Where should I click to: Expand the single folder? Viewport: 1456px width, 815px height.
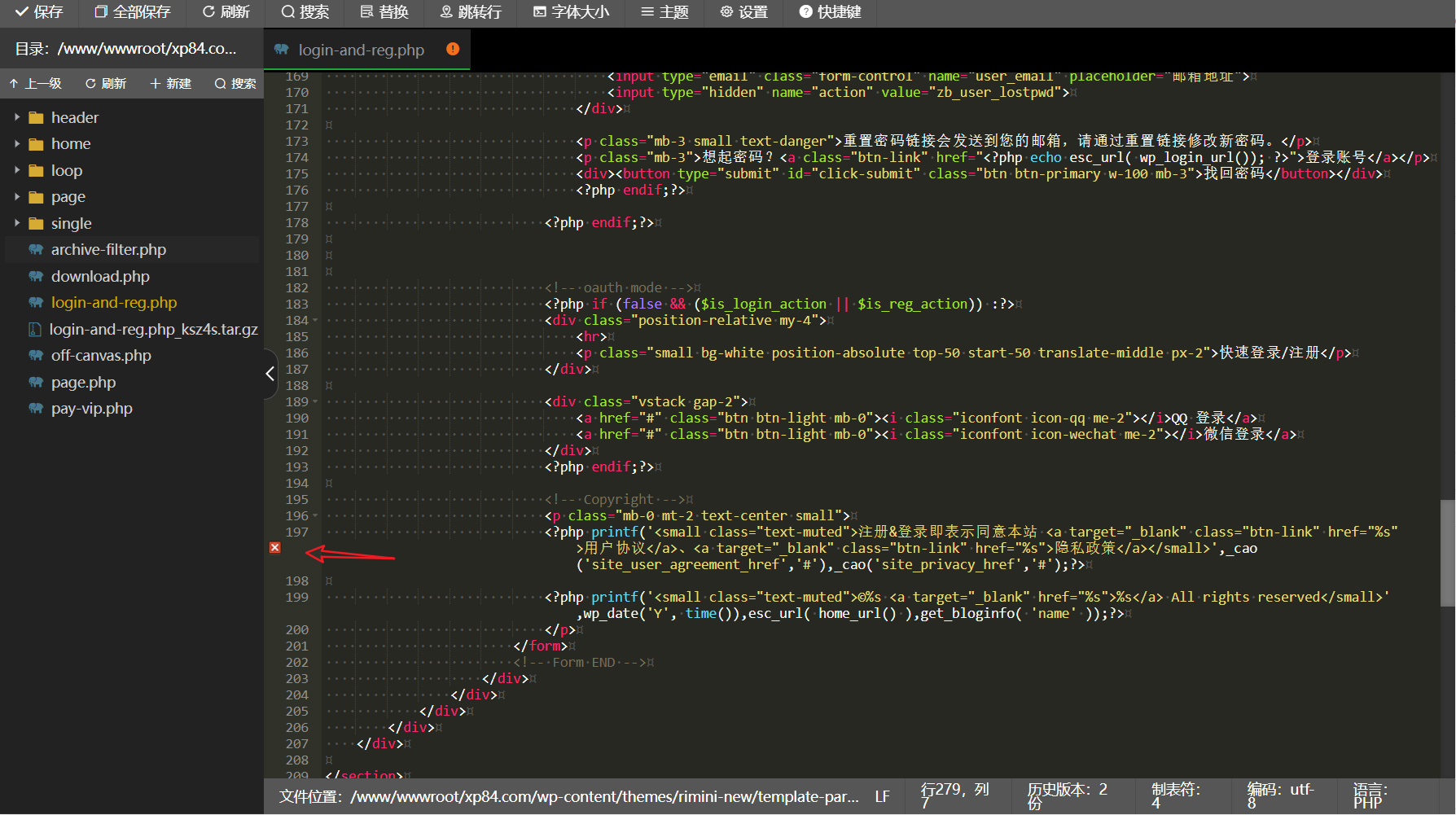(x=17, y=223)
